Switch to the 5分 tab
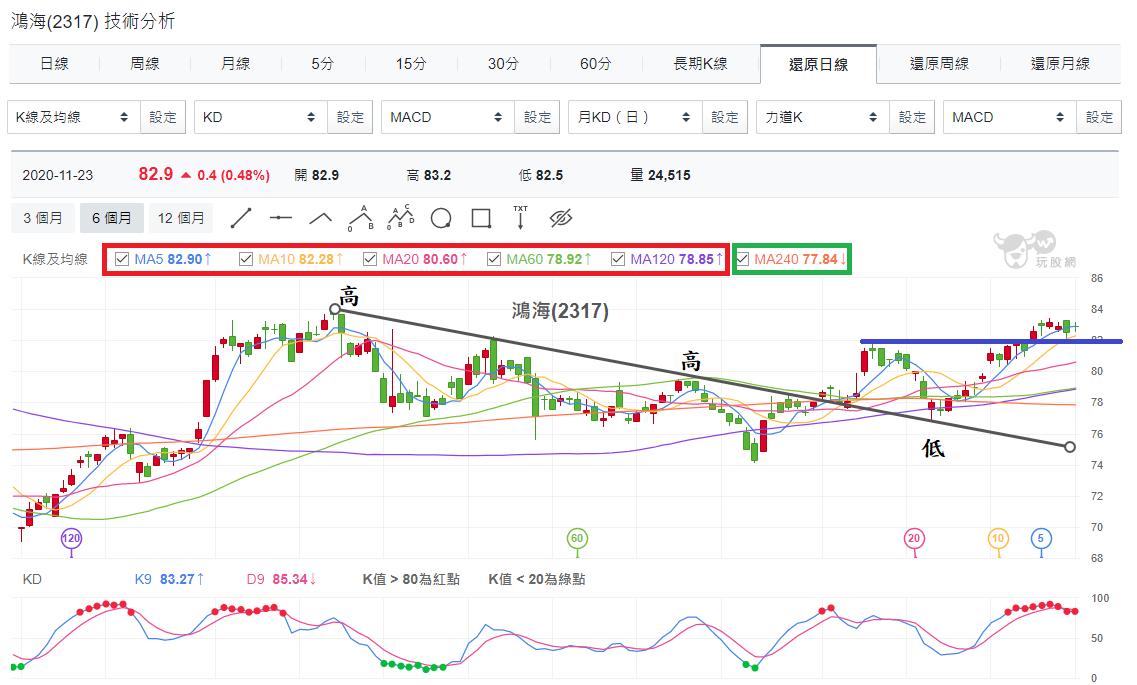 (x=323, y=64)
